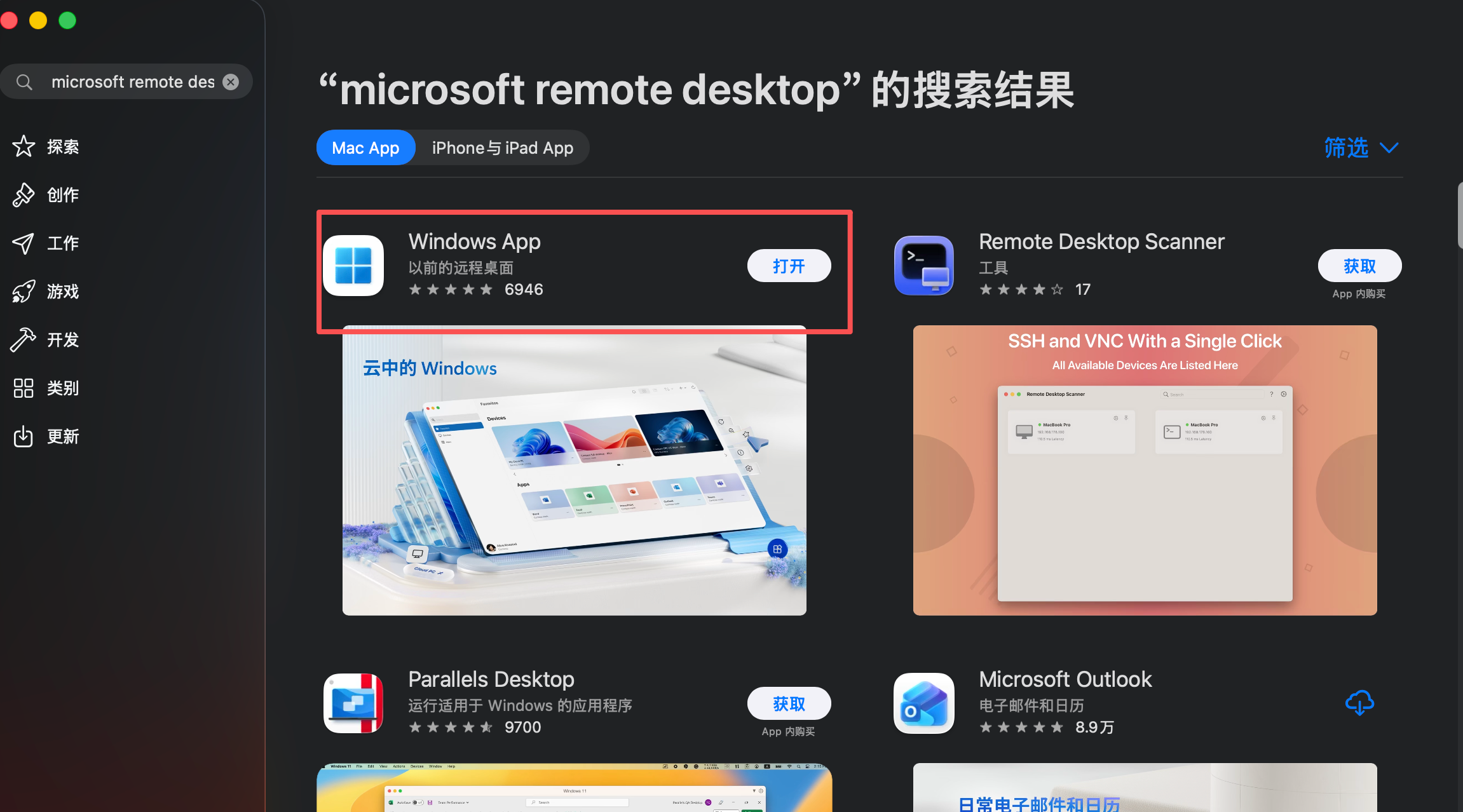Switch to the Mac App tab
1463x812 pixels.
point(365,147)
